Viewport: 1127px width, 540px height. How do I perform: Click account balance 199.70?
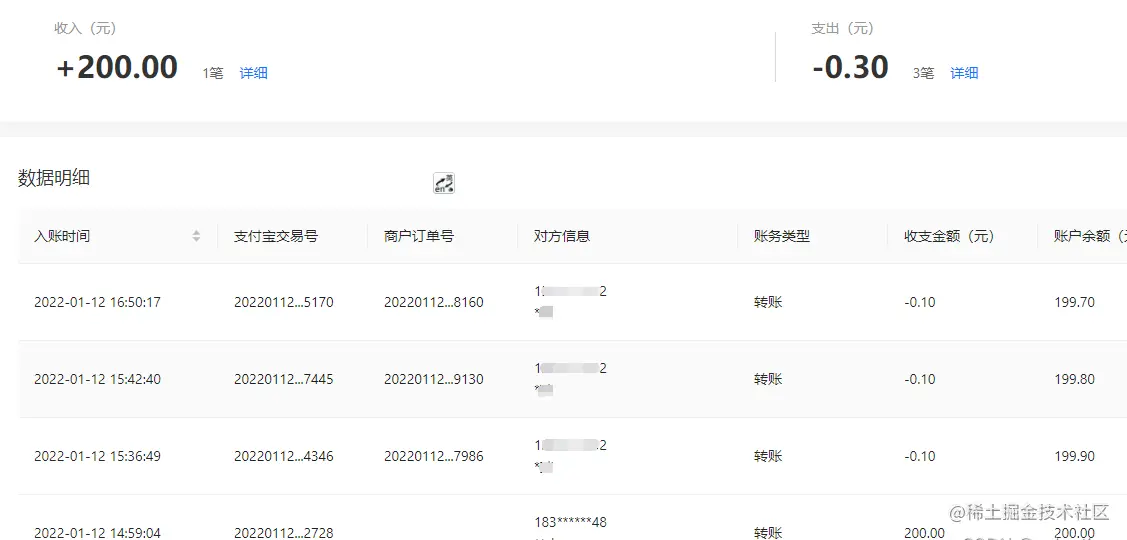coord(1075,302)
